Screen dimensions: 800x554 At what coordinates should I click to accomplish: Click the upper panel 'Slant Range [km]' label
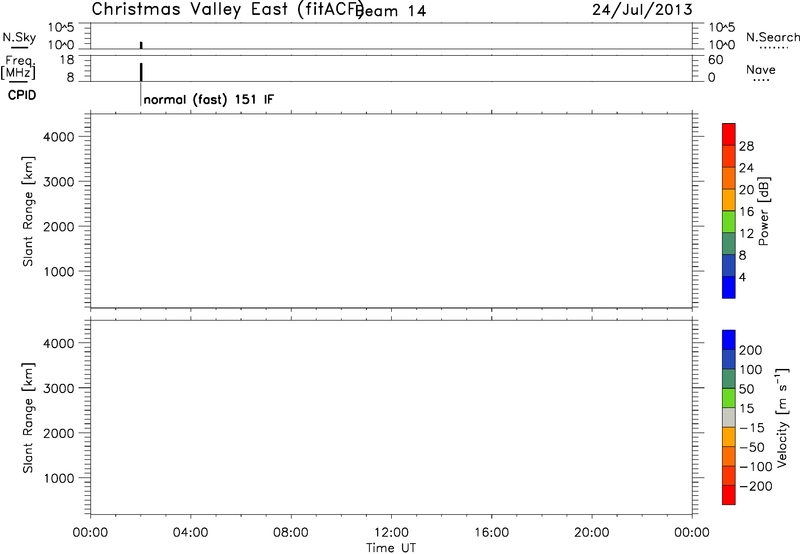(x=28, y=211)
